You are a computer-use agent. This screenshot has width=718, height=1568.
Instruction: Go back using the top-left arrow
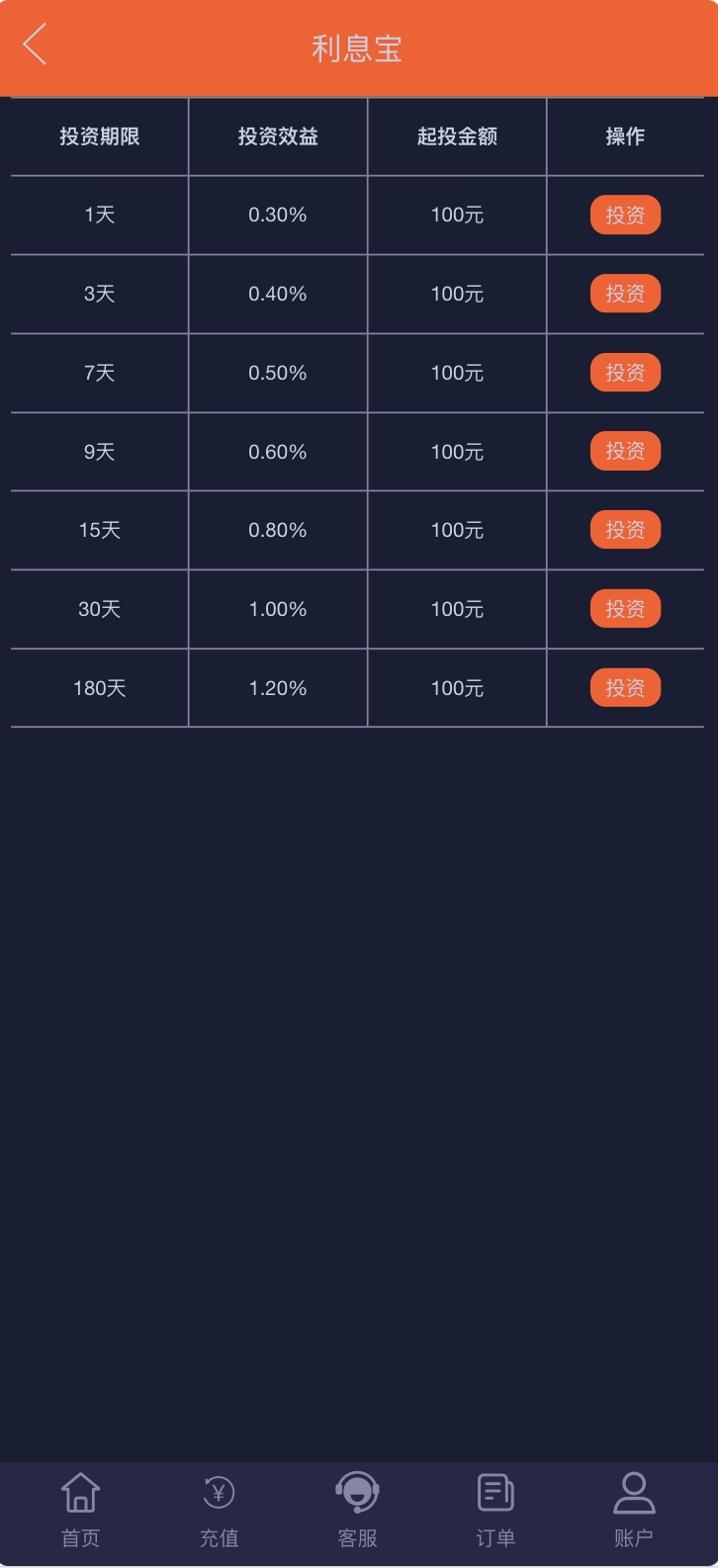coord(35,44)
